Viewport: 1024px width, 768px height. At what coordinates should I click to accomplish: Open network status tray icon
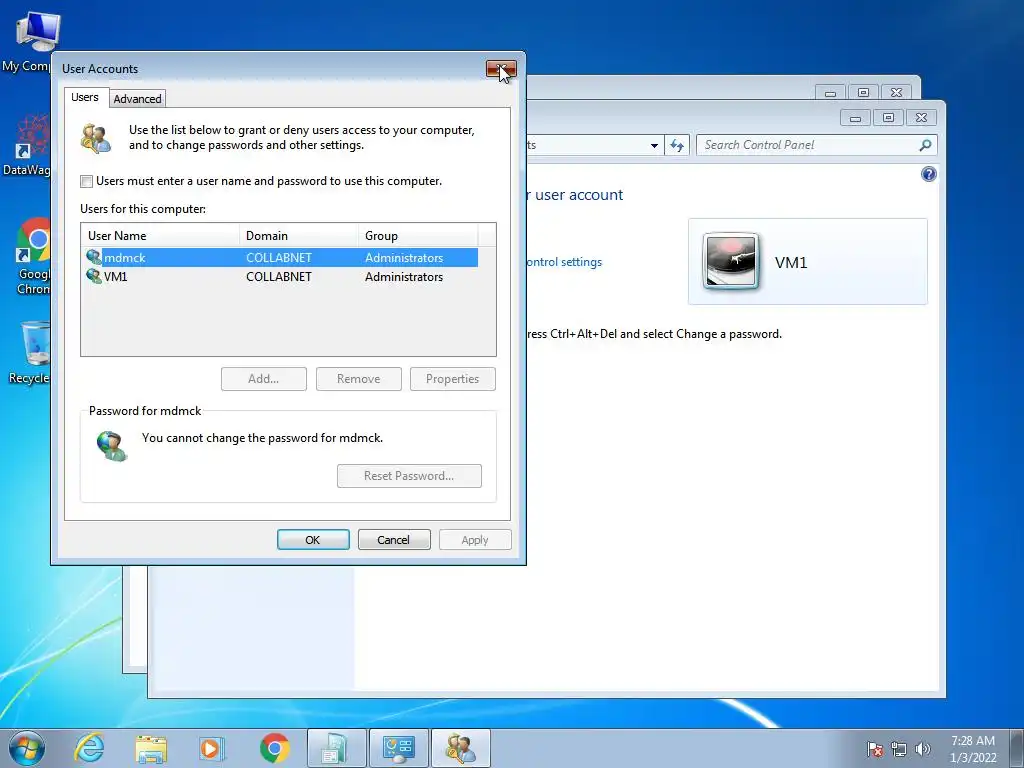(x=899, y=749)
